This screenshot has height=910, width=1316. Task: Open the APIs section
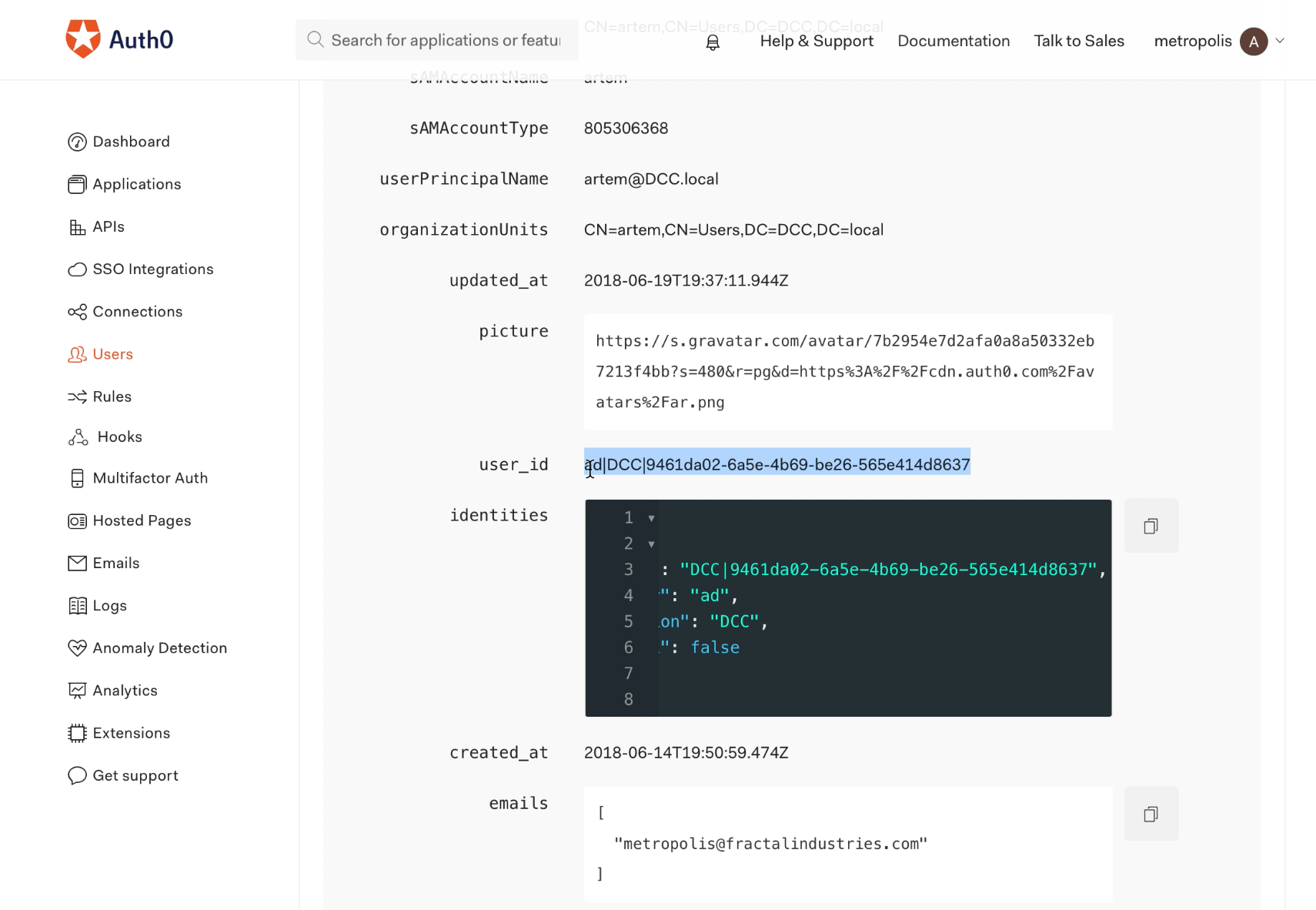coord(109,227)
